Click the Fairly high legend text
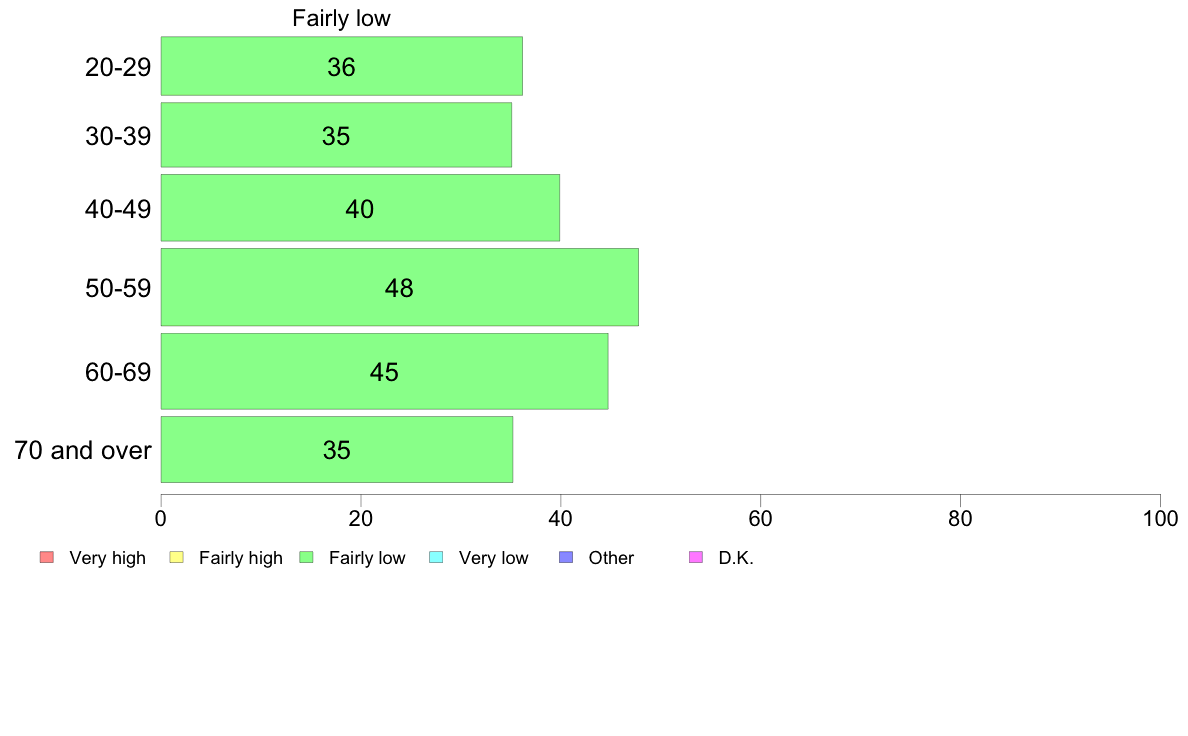 tap(241, 558)
